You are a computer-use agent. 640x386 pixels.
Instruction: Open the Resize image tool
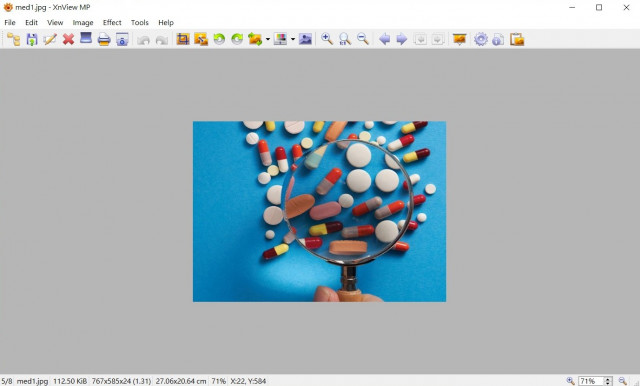click(201, 39)
